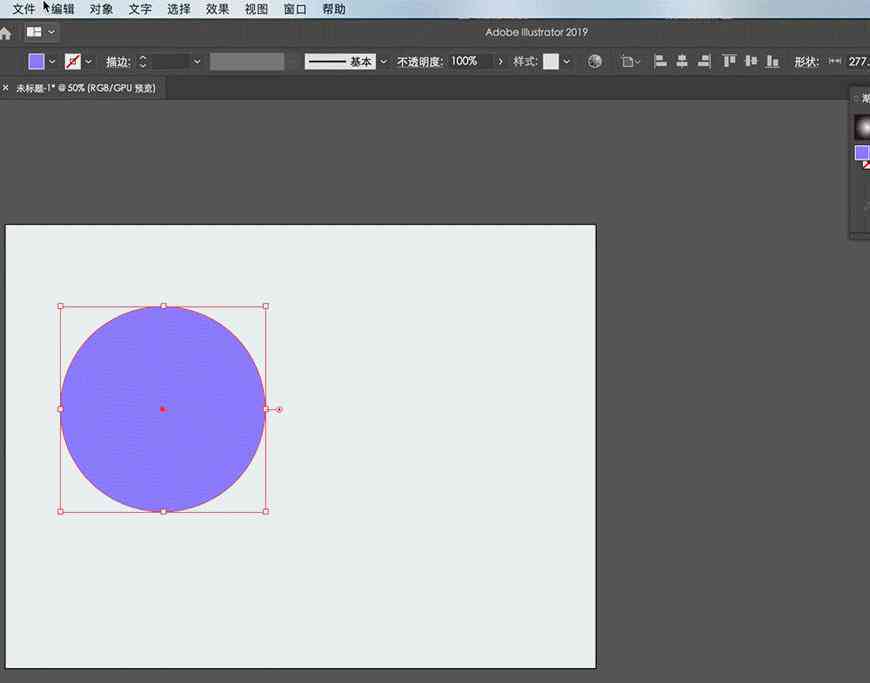
Task: Click bottom-right bounding box handle
Action: coord(266,512)
